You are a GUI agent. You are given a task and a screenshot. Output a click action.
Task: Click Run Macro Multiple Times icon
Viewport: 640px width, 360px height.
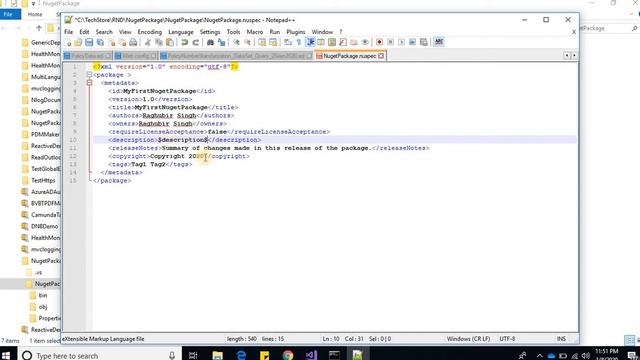[x=412, y=42]
